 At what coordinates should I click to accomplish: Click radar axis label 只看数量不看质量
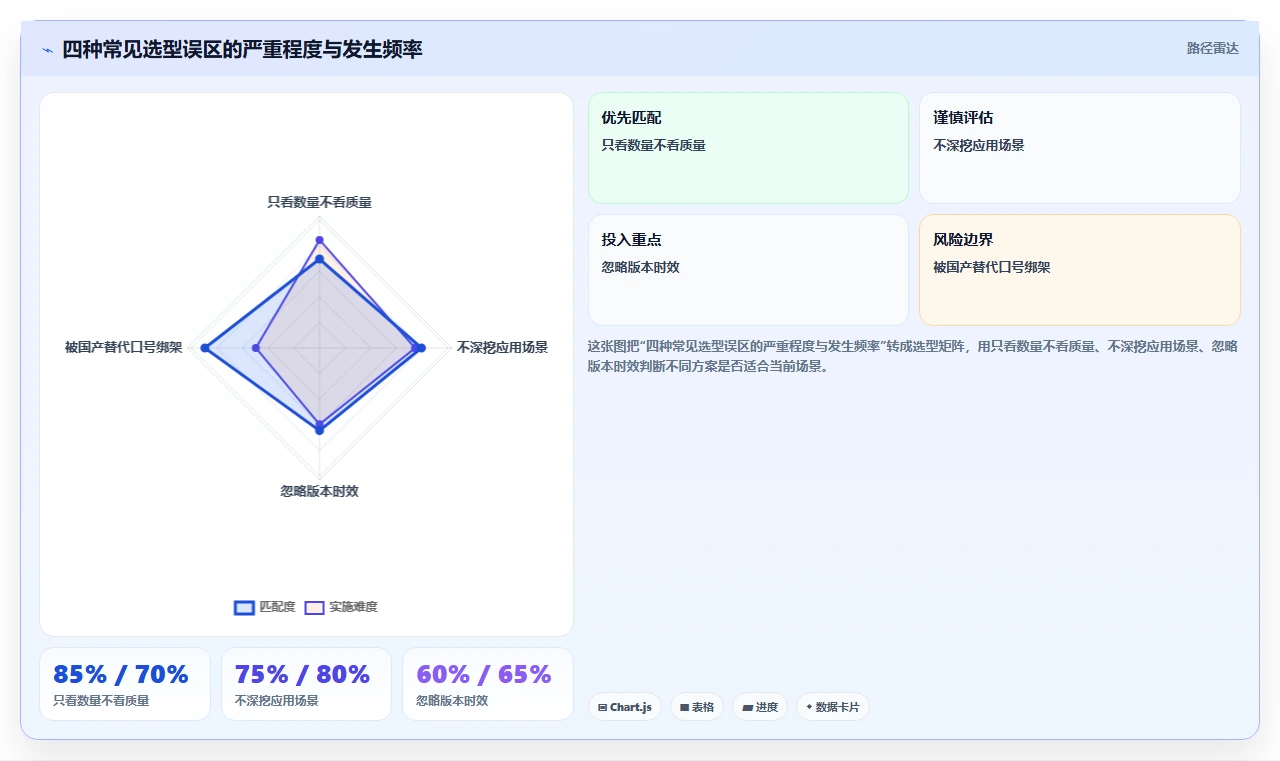pyautogui.click(x=319, y=202)
